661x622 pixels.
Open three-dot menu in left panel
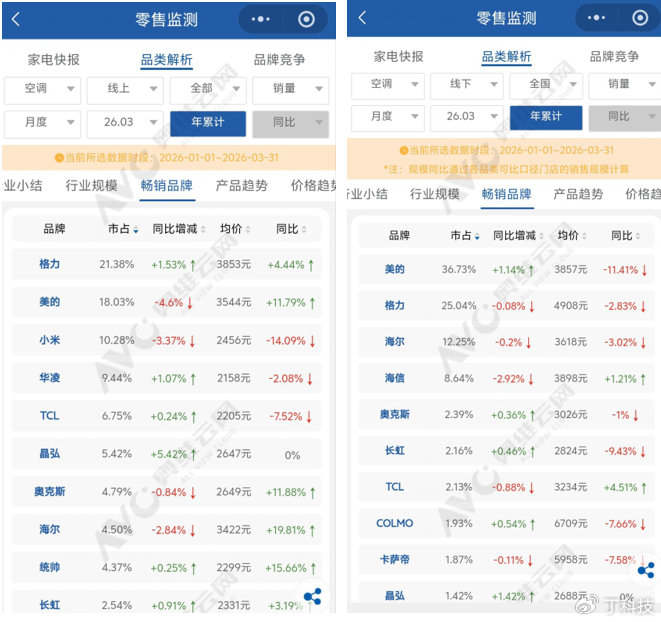261,19
